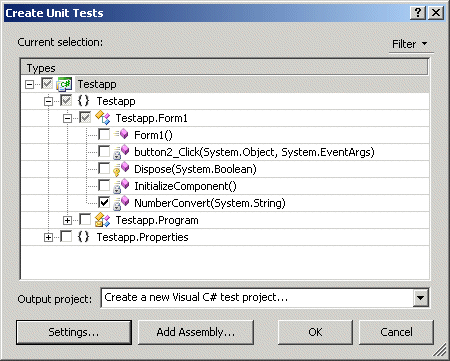Click the Types column header
Image resolution: width=450 pixels, height=361 pixels.
224,68
